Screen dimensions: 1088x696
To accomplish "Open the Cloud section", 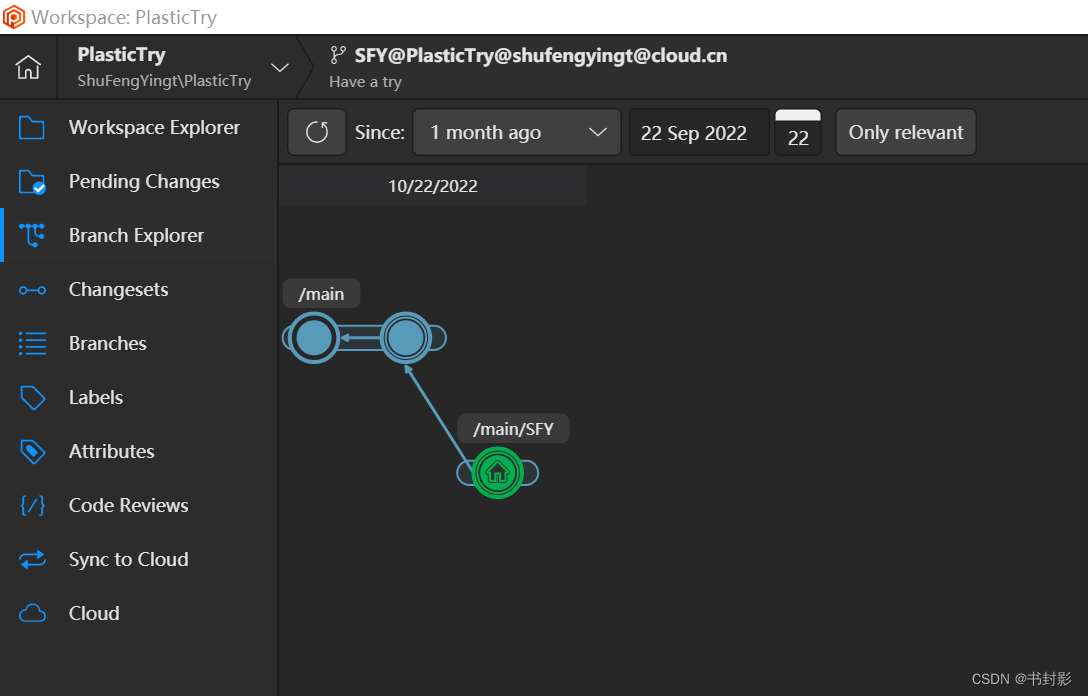I will click(x=139, y=613).
